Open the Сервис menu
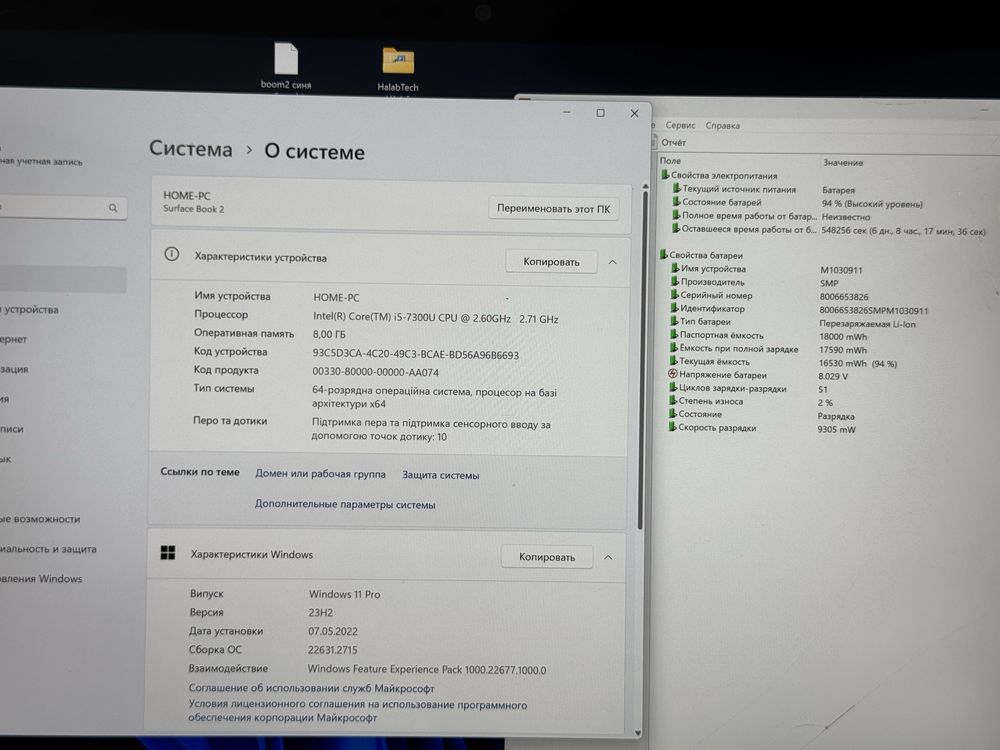Viewport: 1000px width, 750px height. tap(680, 125)
